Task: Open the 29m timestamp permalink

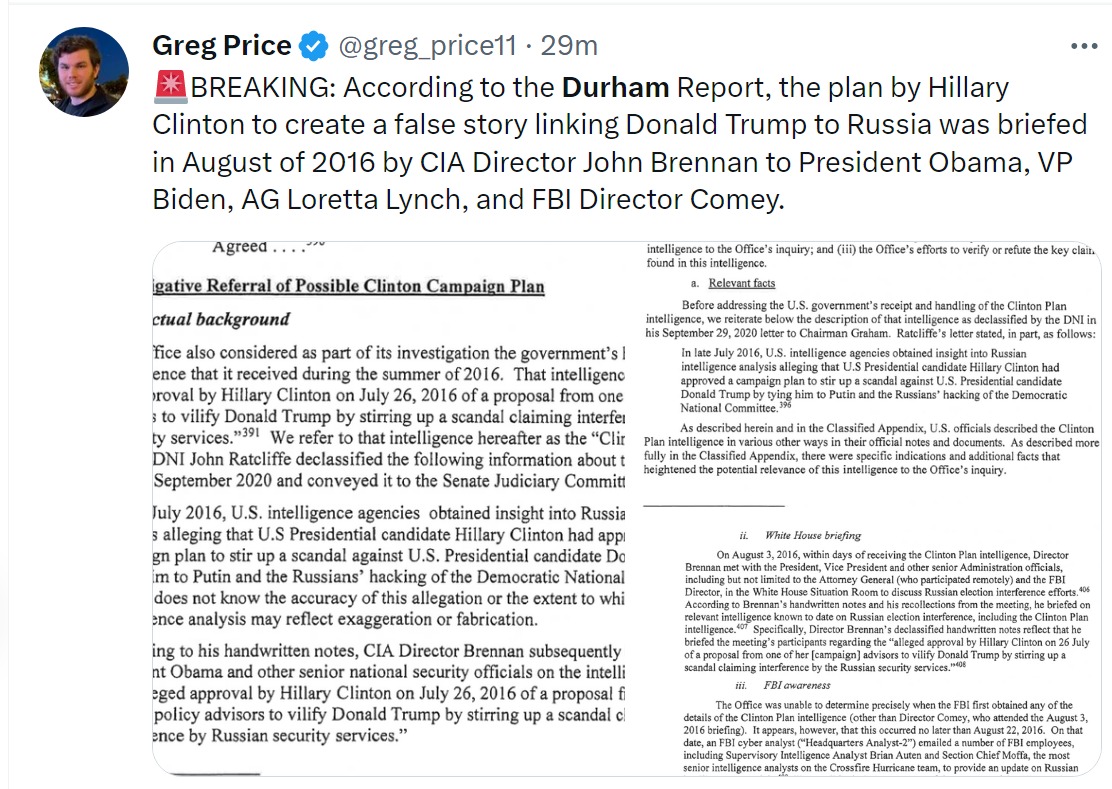Action: point(569,45)
